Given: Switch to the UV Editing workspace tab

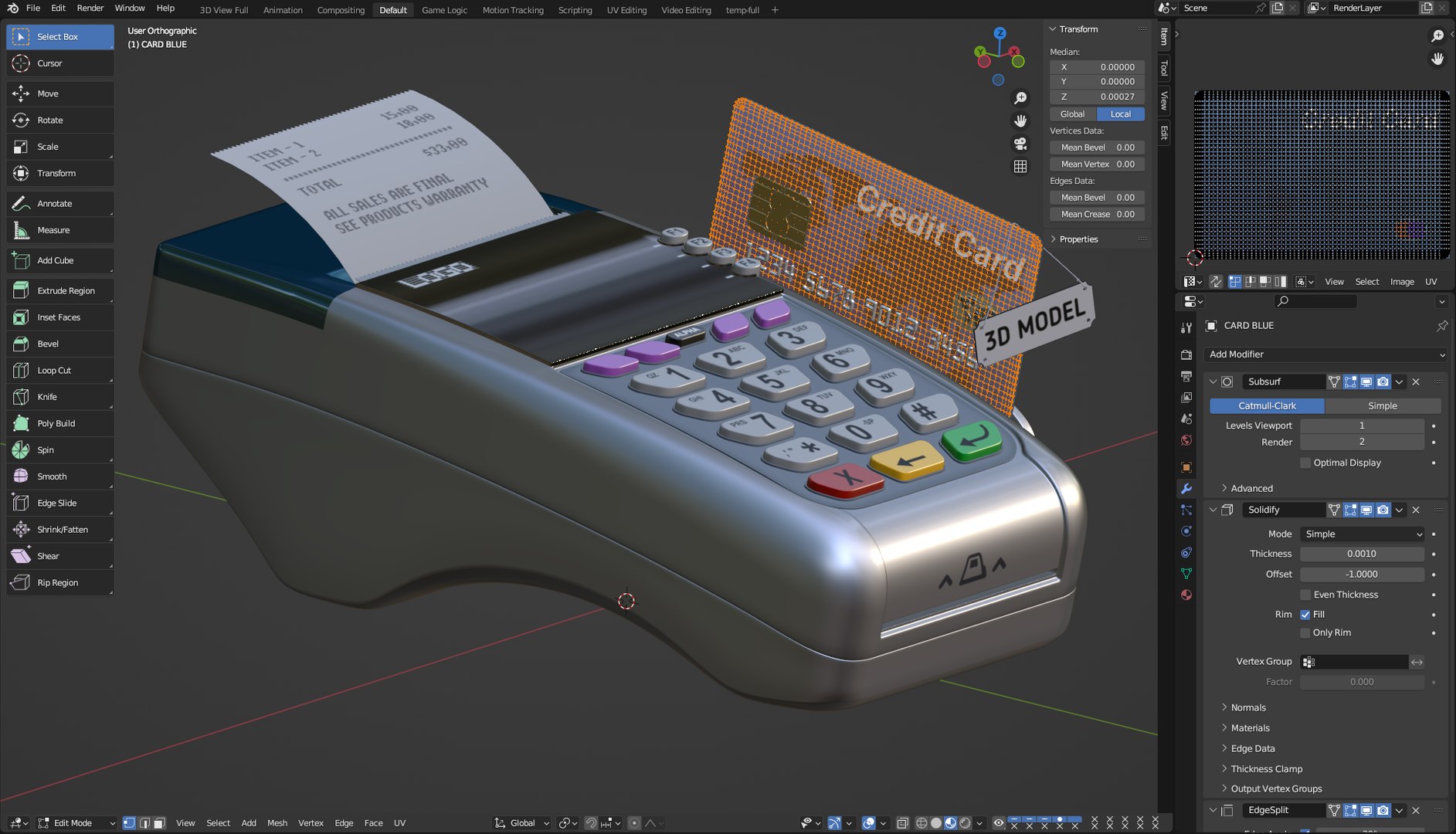Looking at the screenshot, I should (626, 10).
